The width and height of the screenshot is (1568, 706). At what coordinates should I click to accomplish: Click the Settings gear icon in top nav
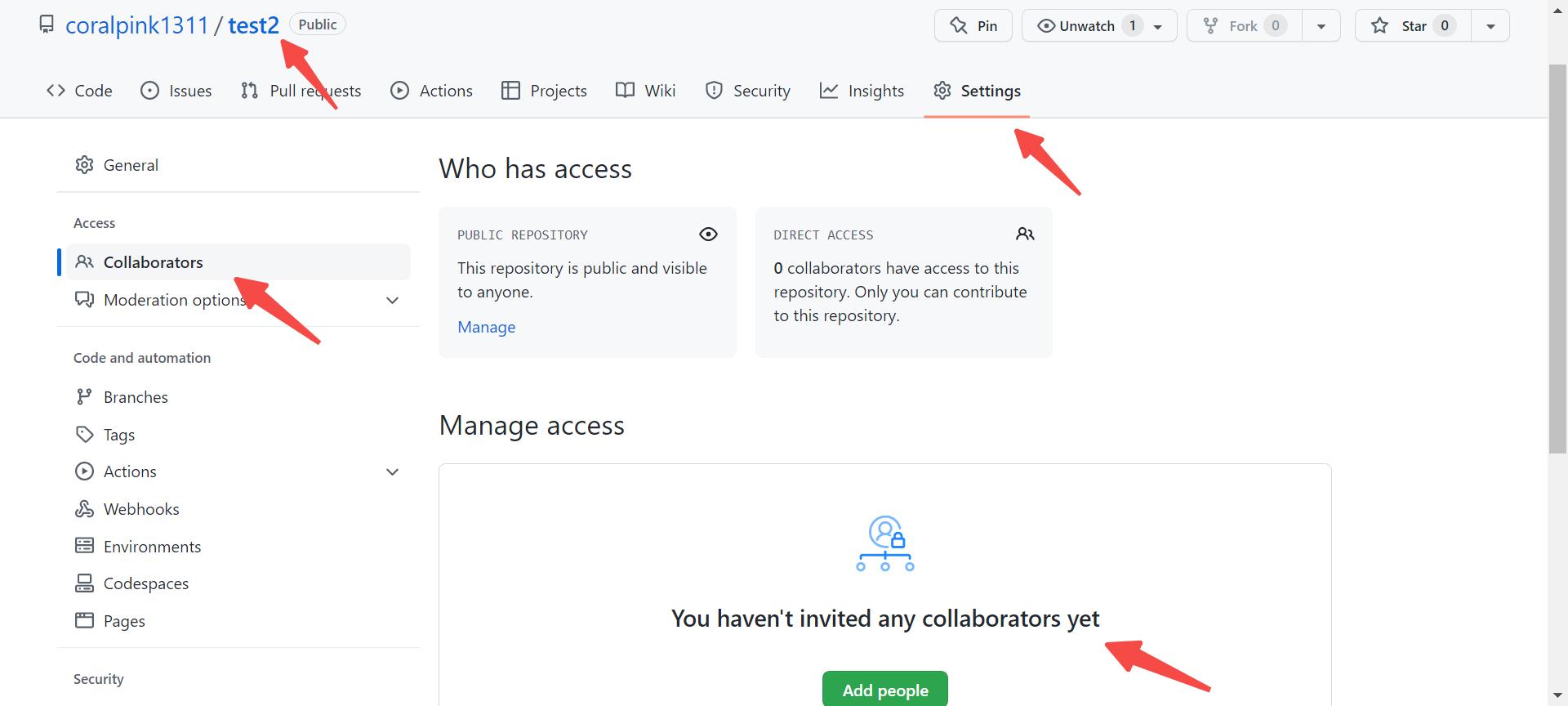942,91
